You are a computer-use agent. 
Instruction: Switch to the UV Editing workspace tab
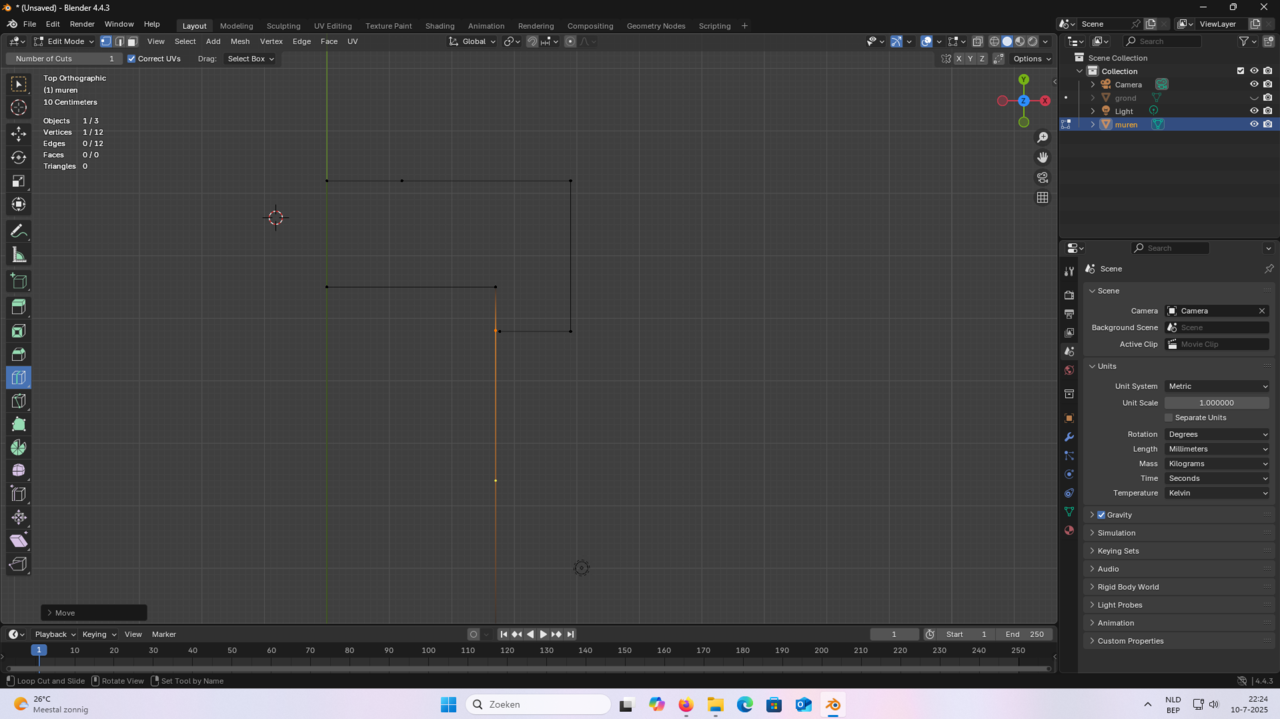click(332, 26)
